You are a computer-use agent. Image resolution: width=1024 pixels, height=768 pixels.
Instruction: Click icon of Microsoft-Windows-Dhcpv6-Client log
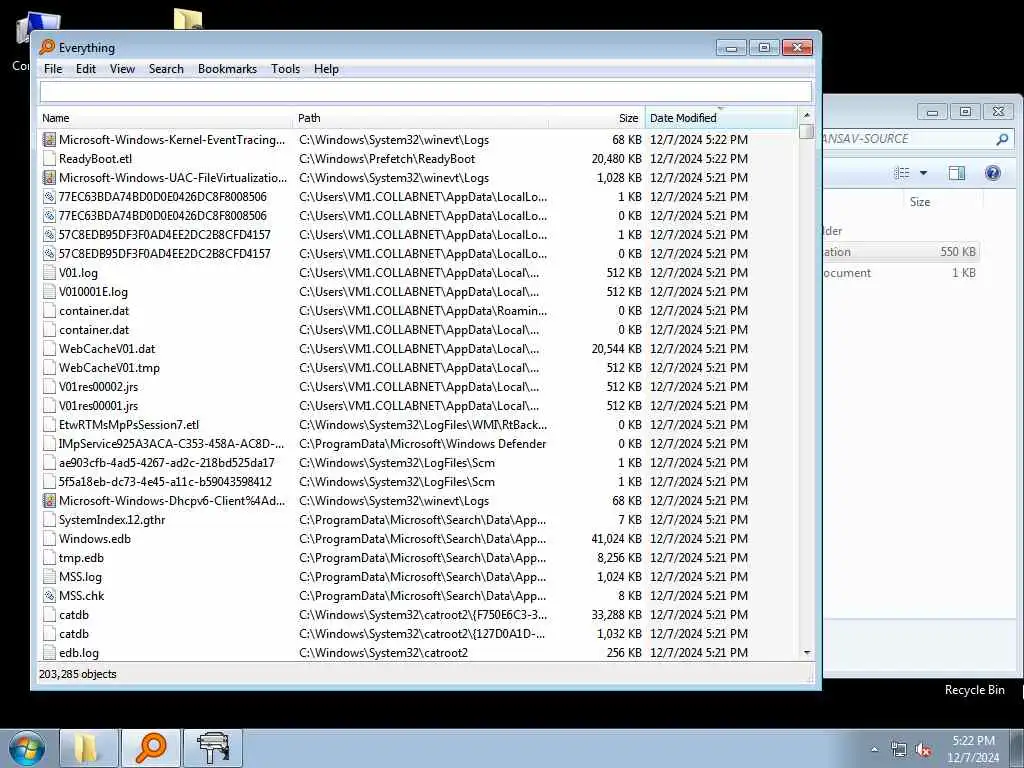pyautogui.click(x=49, y=500)
